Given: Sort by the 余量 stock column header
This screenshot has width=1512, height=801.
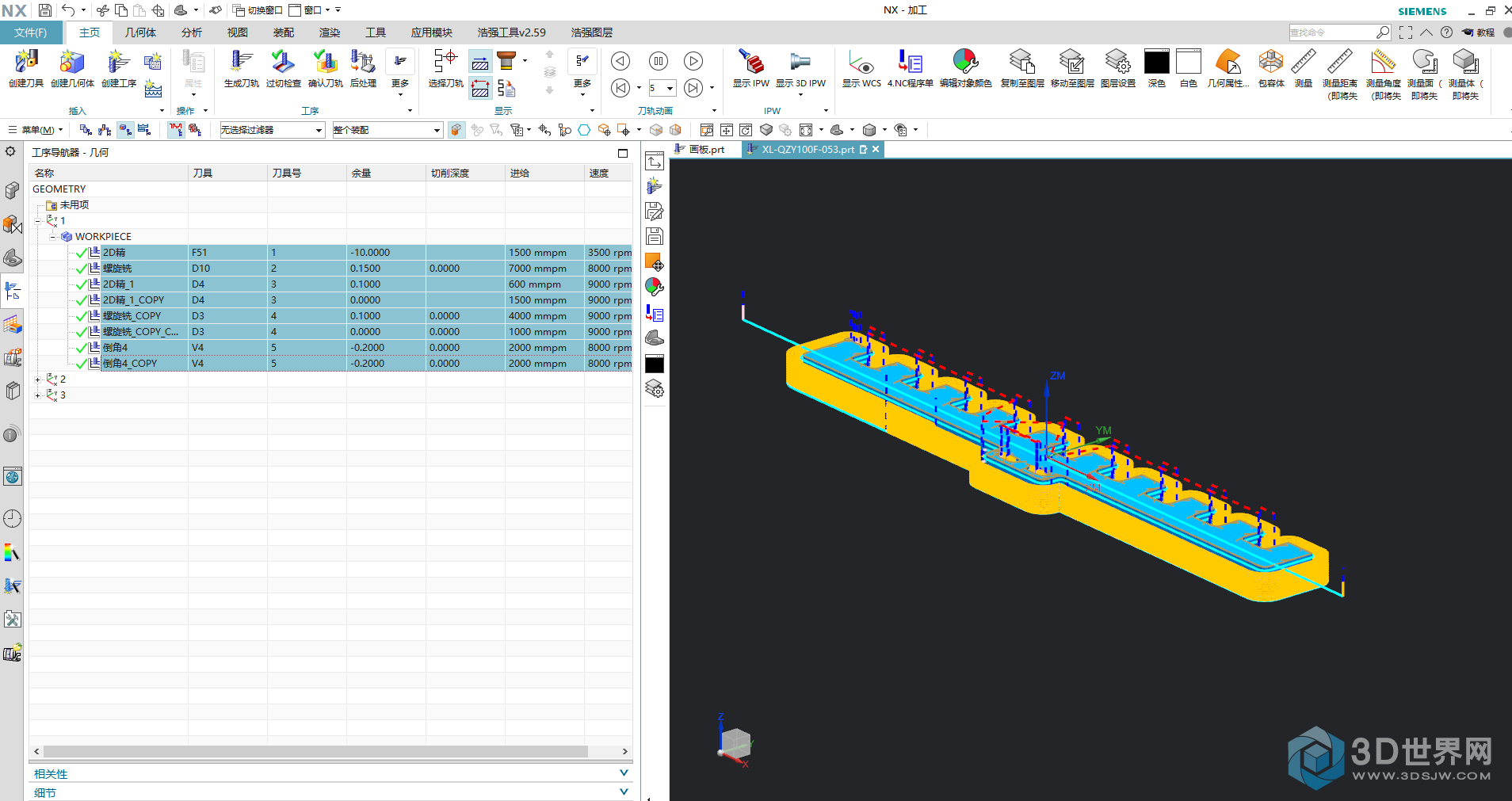Looking at the screenshot, I should click(386, 173).
